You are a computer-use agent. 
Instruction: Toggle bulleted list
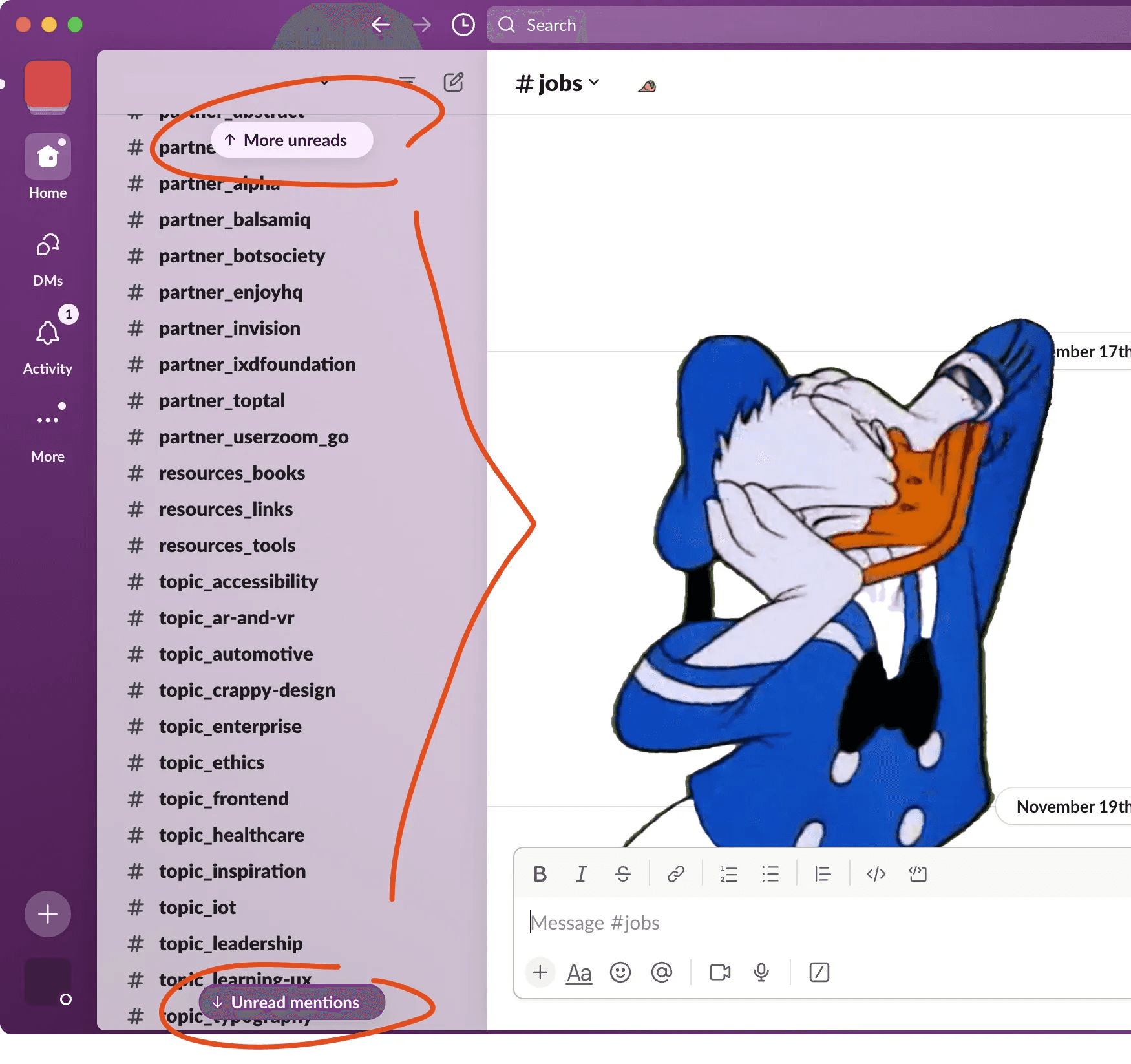pyautogui.click(x=770, y=875)
